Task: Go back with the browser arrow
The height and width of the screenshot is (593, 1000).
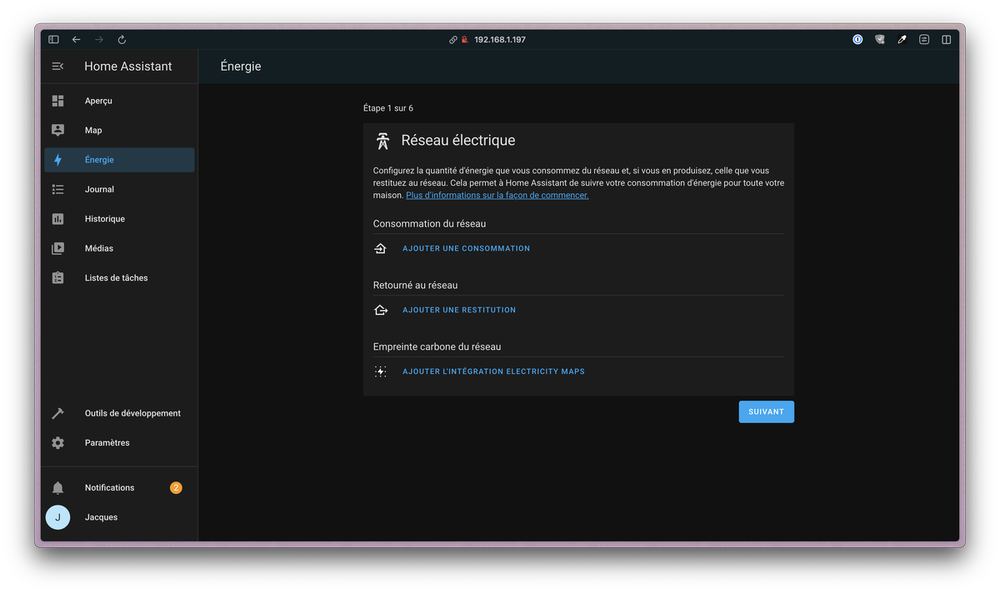Action: click(77, 40)
